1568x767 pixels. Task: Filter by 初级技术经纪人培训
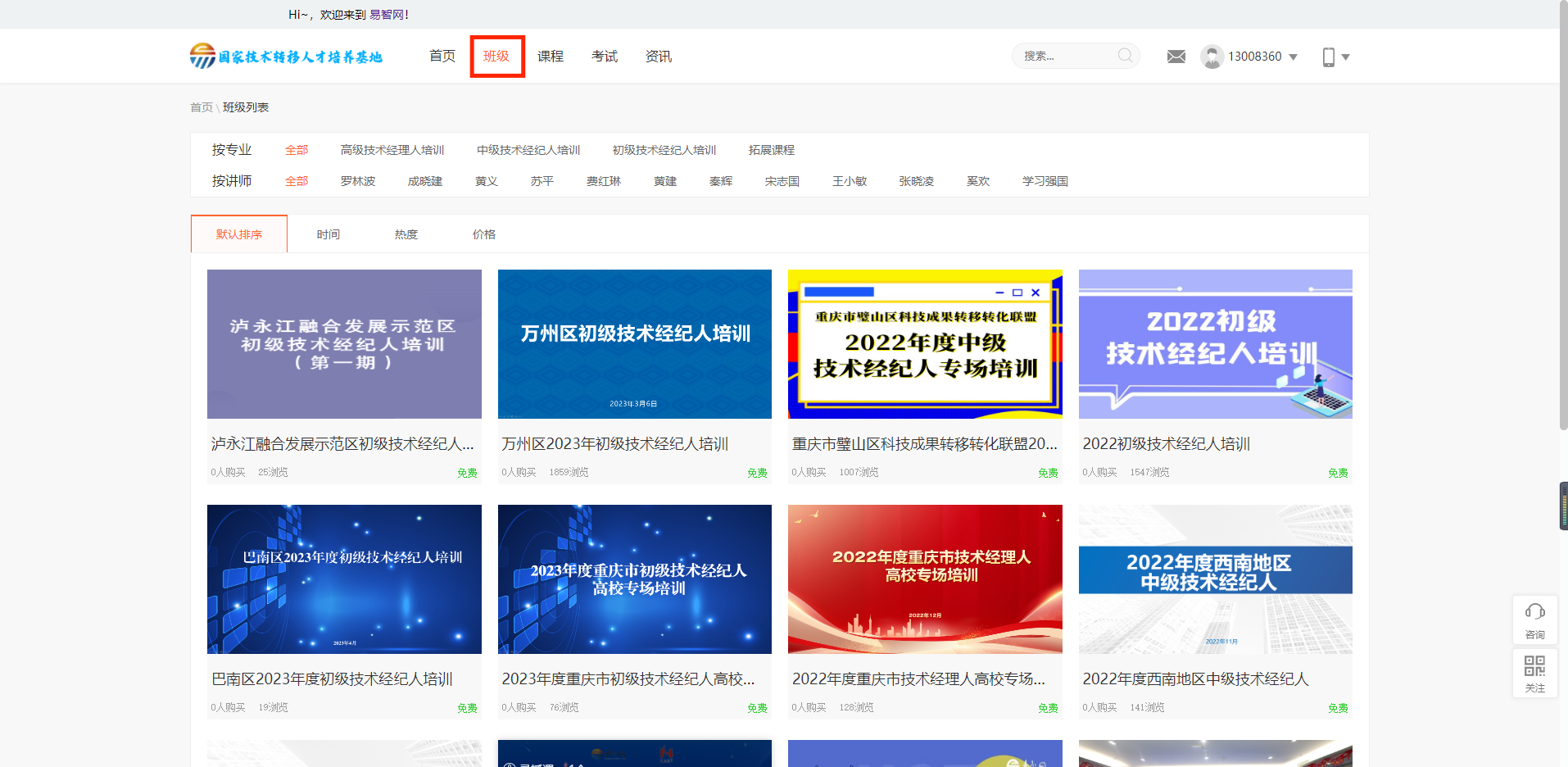click(664, 150)
